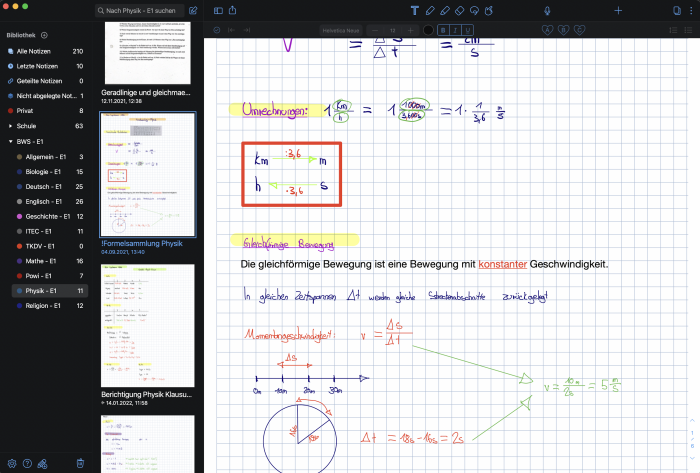Open Alle Notizen in the library
Screen dimensions: 700x473
click(x=35, y=50)
